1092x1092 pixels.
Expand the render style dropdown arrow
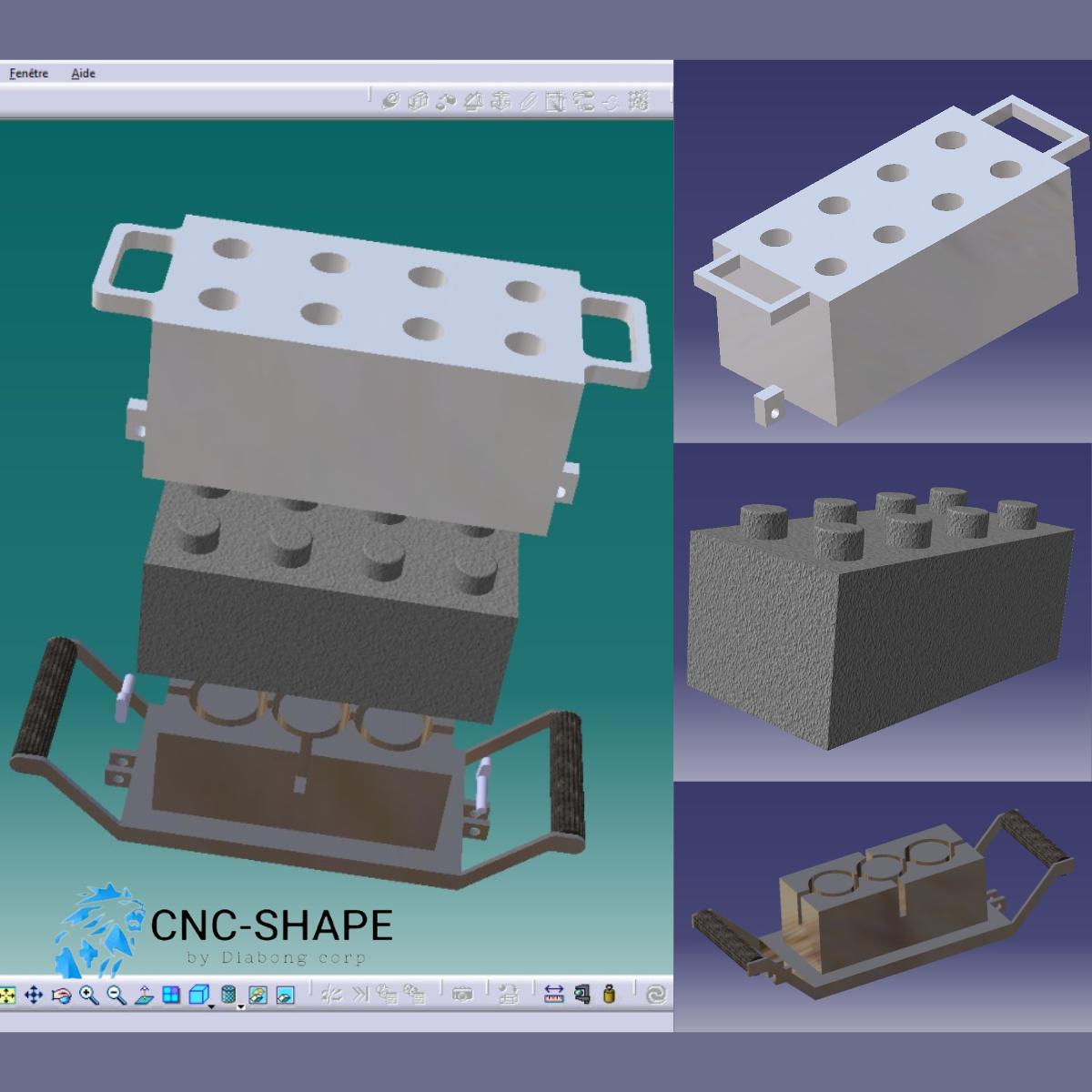pyautogui.click(x=241, y=1006)
